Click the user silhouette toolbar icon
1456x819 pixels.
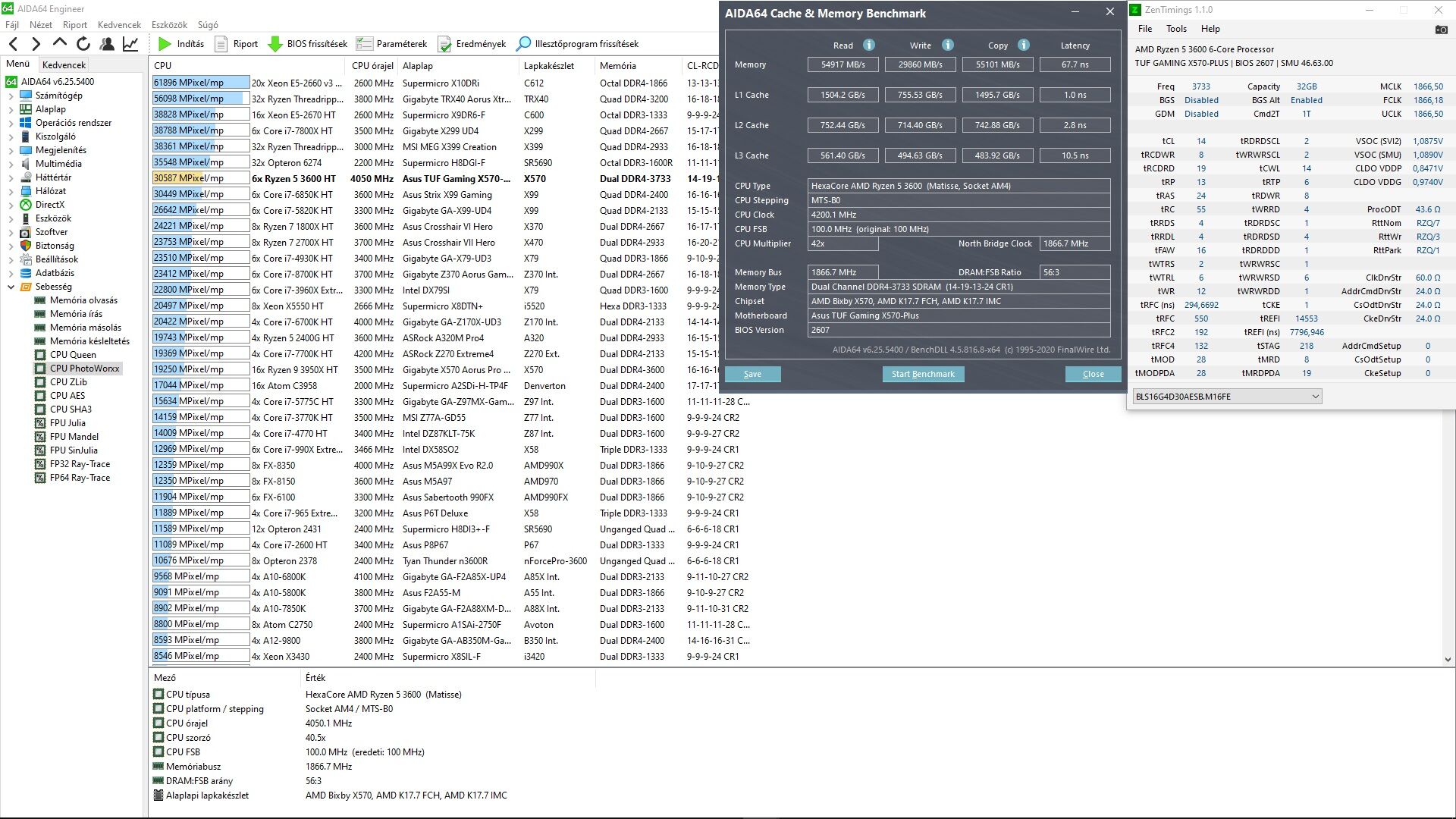107,44
